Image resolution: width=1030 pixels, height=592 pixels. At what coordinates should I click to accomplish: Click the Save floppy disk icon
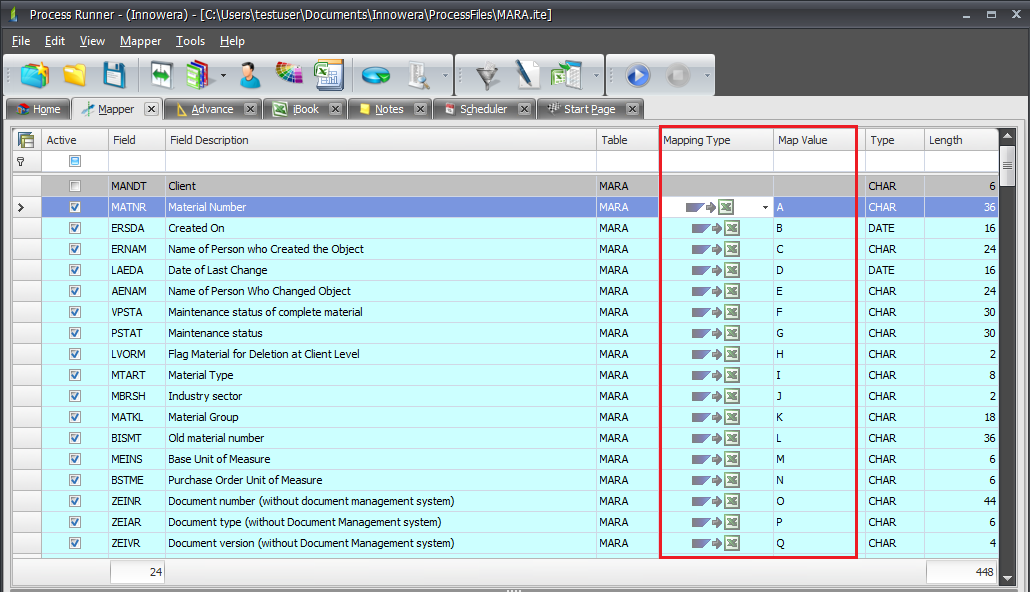pos(114,75)
